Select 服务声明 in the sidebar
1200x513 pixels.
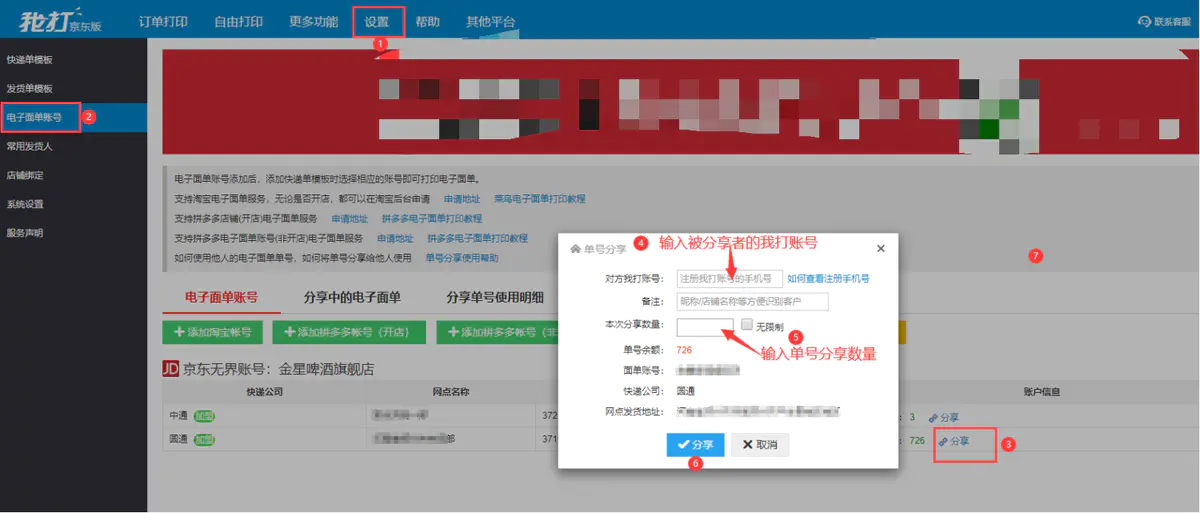[73, 233]
